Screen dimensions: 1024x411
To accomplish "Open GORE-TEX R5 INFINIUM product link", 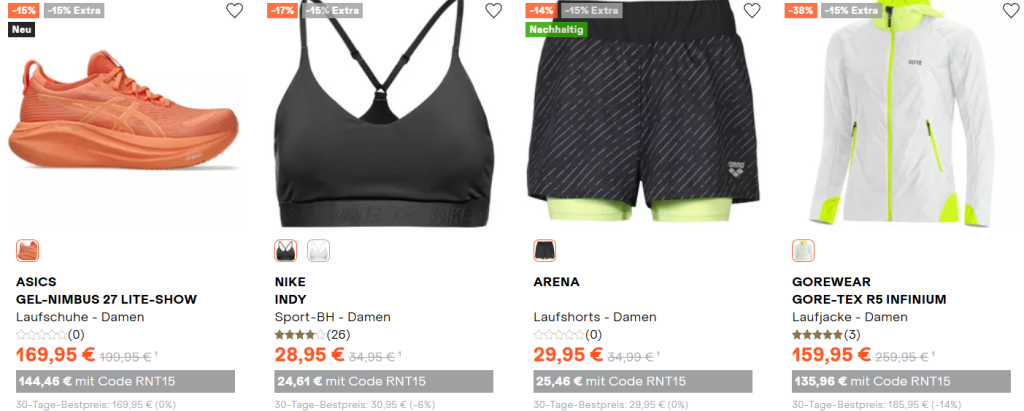I will (869, 300).
